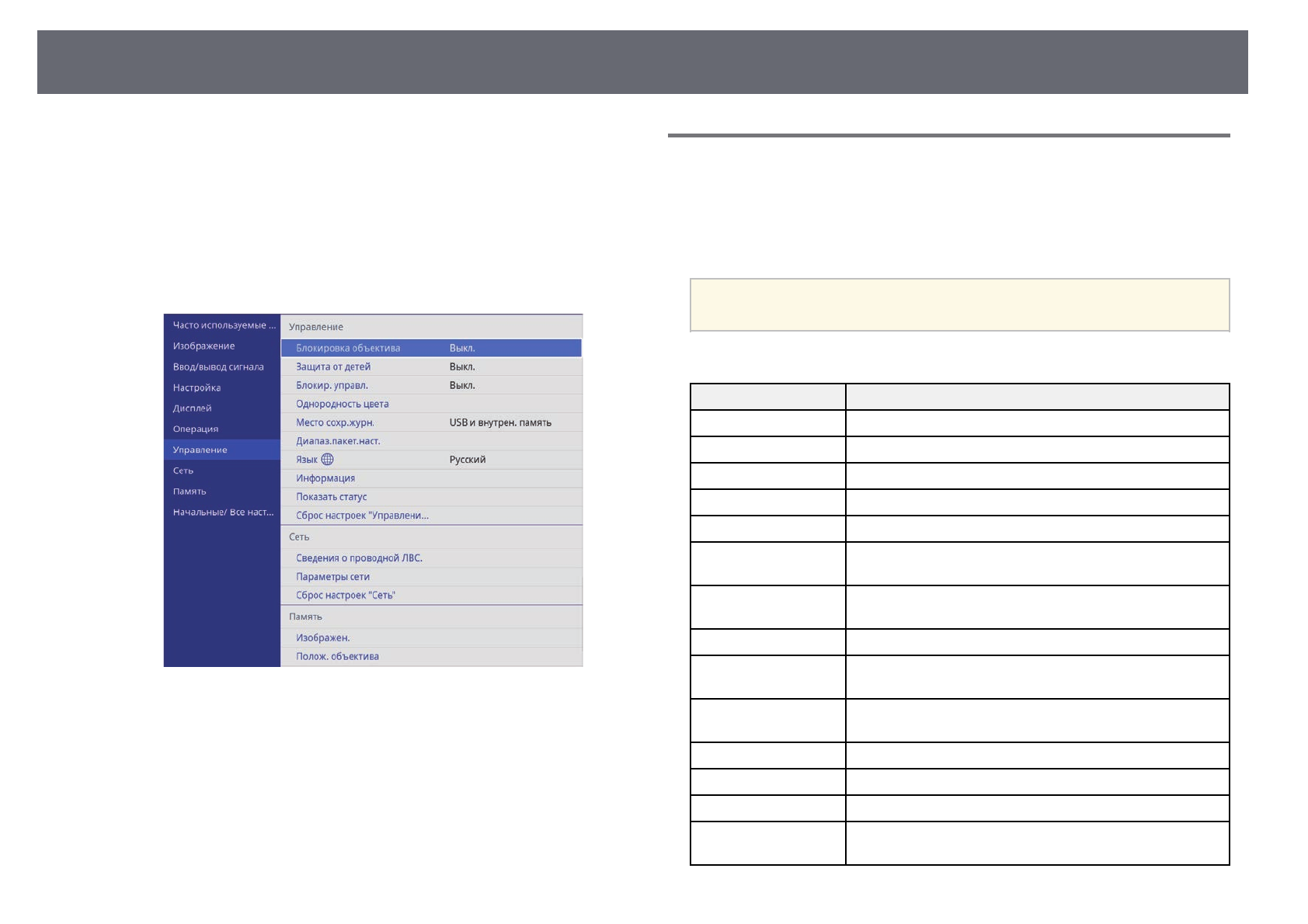Screen dimensions: 1308x924
Task: Open the Изображен. memory entry
Action: pyautogui.click(x=431, y=638)
